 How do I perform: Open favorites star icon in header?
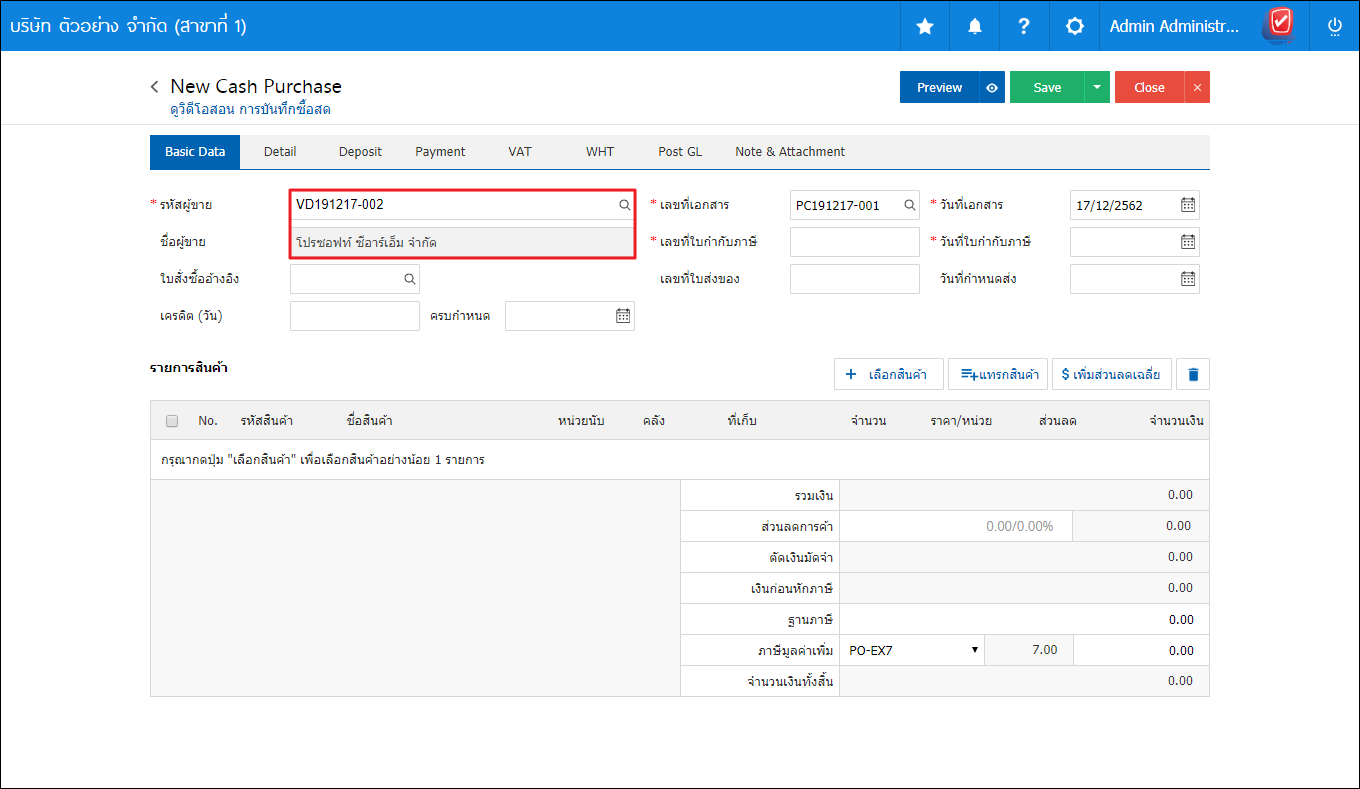(x=925, y=27)
